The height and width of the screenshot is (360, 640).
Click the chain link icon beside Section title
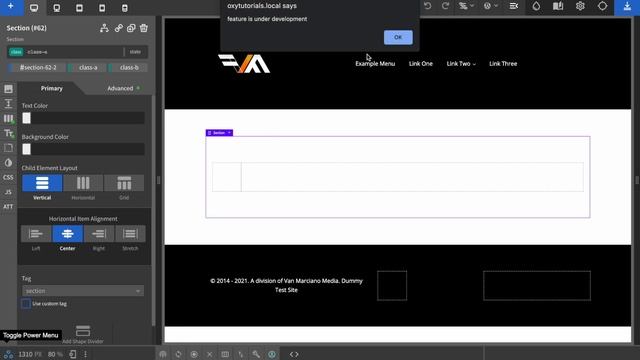[x=118, y=28]
